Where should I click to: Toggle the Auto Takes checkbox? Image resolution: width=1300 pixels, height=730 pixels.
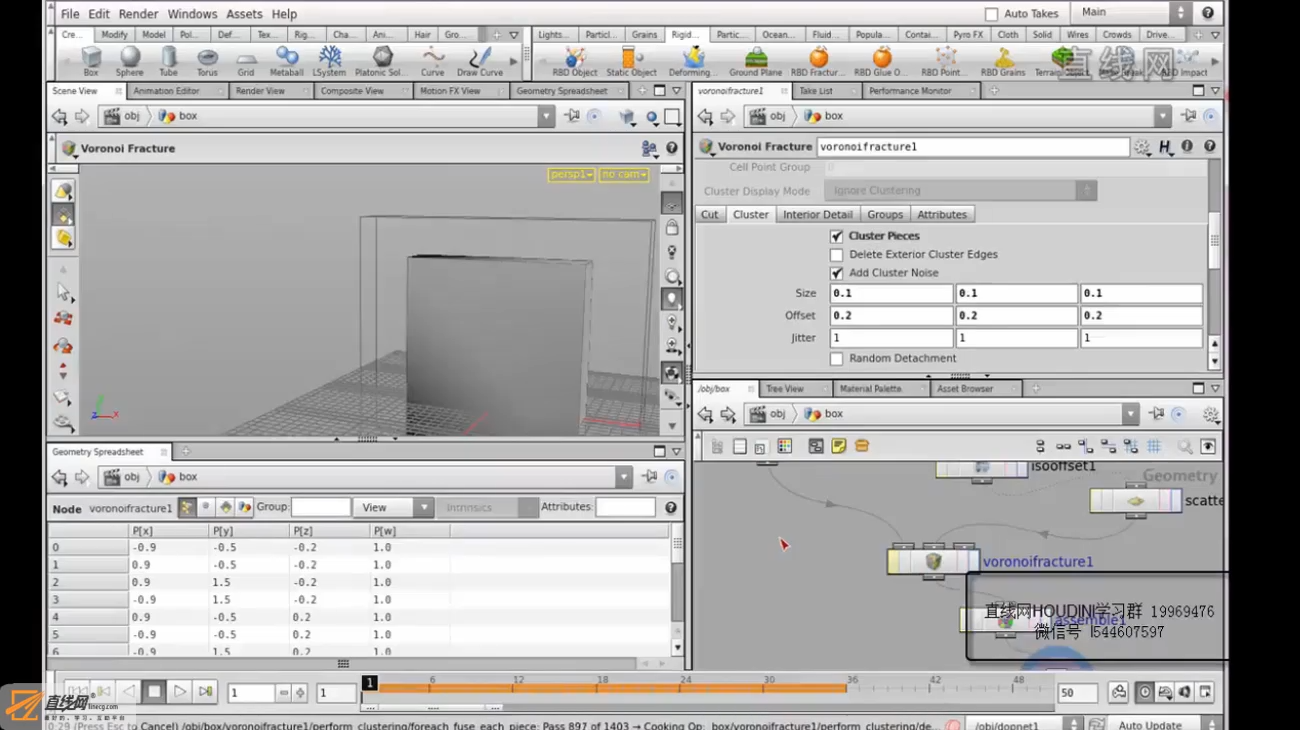(x=991, y=14)
